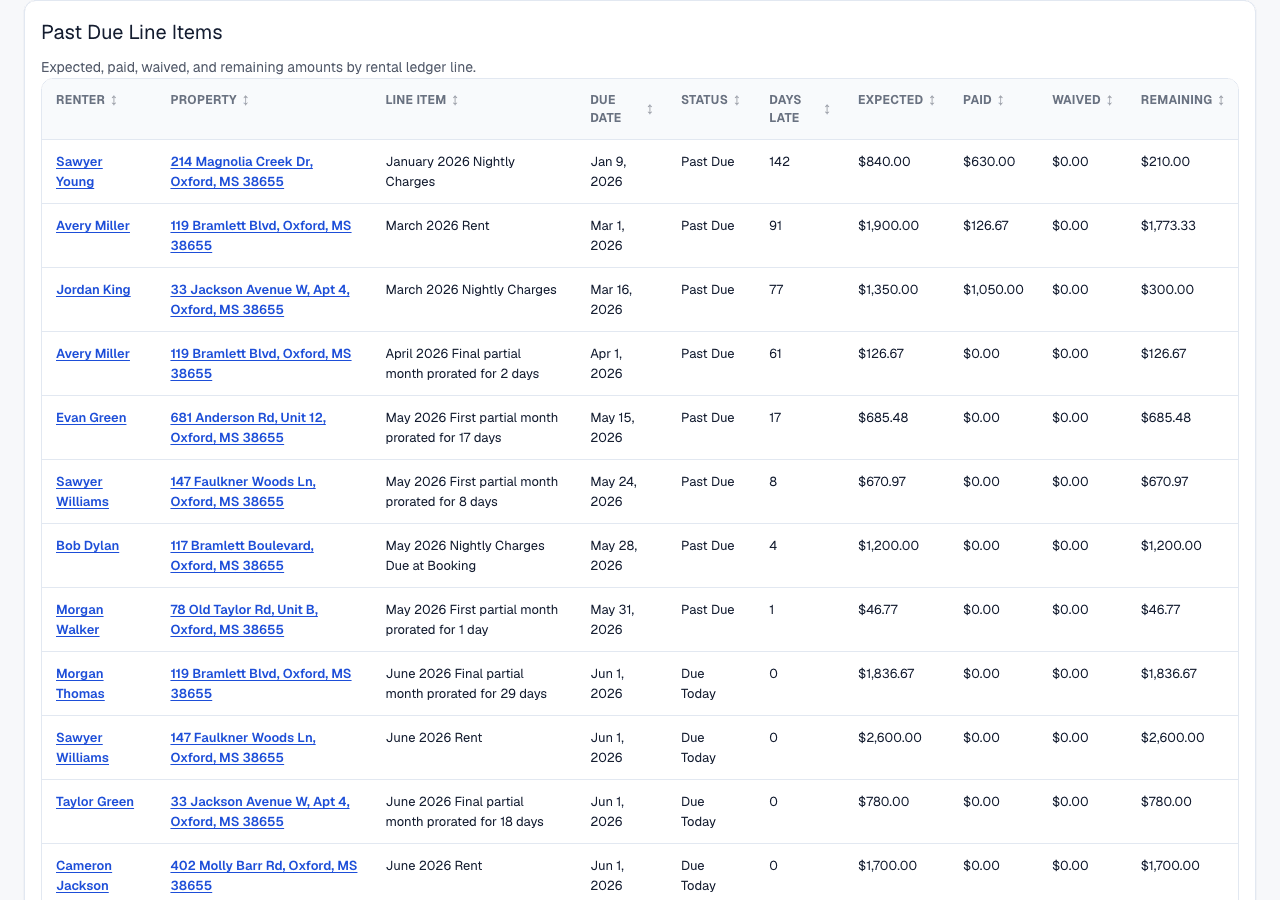Open 33 Jackson Avenue W link in Taylor Green row
1280x900 pixels.
pos(260,811)
